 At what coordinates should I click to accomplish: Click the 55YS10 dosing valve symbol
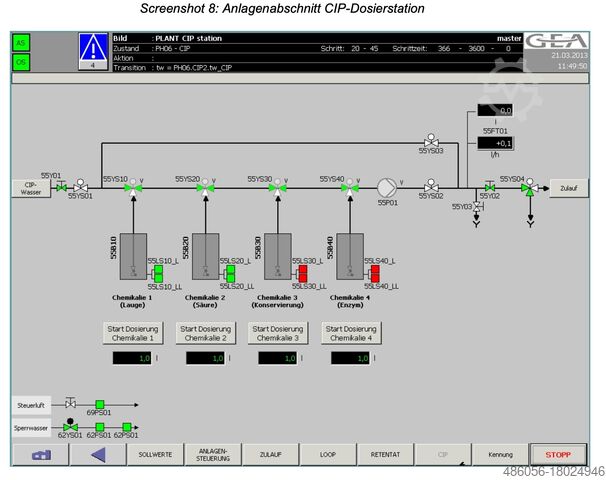coord(129,187)
